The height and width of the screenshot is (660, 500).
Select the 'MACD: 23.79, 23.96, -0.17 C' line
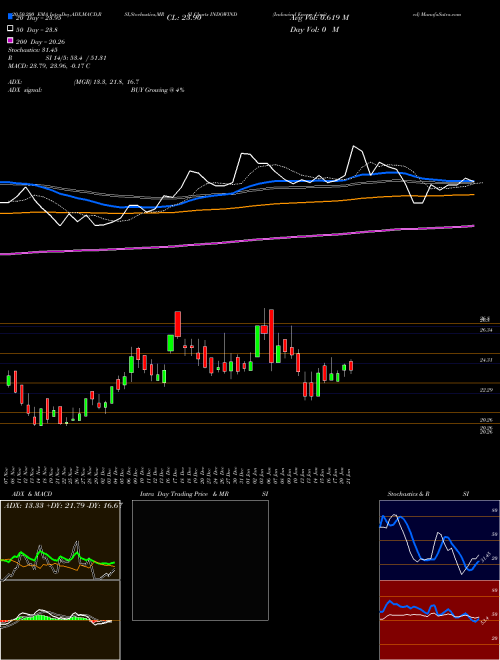pos(49,66)
